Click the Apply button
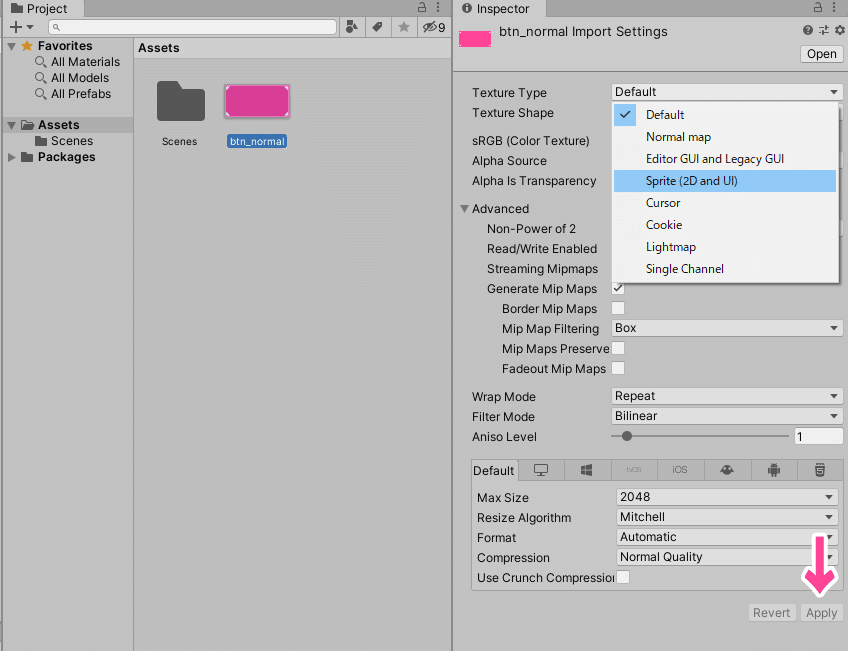848x651 pixels. (821, 613)
